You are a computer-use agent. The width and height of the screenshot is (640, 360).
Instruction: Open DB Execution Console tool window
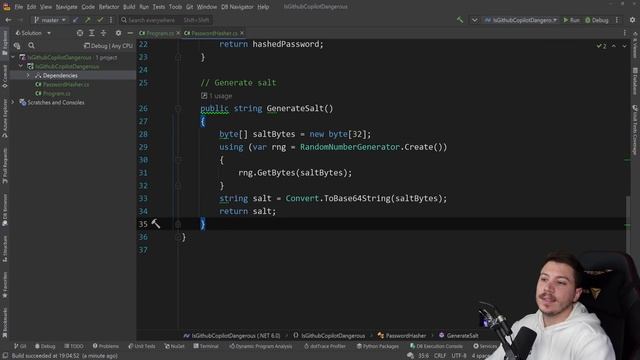436,346
